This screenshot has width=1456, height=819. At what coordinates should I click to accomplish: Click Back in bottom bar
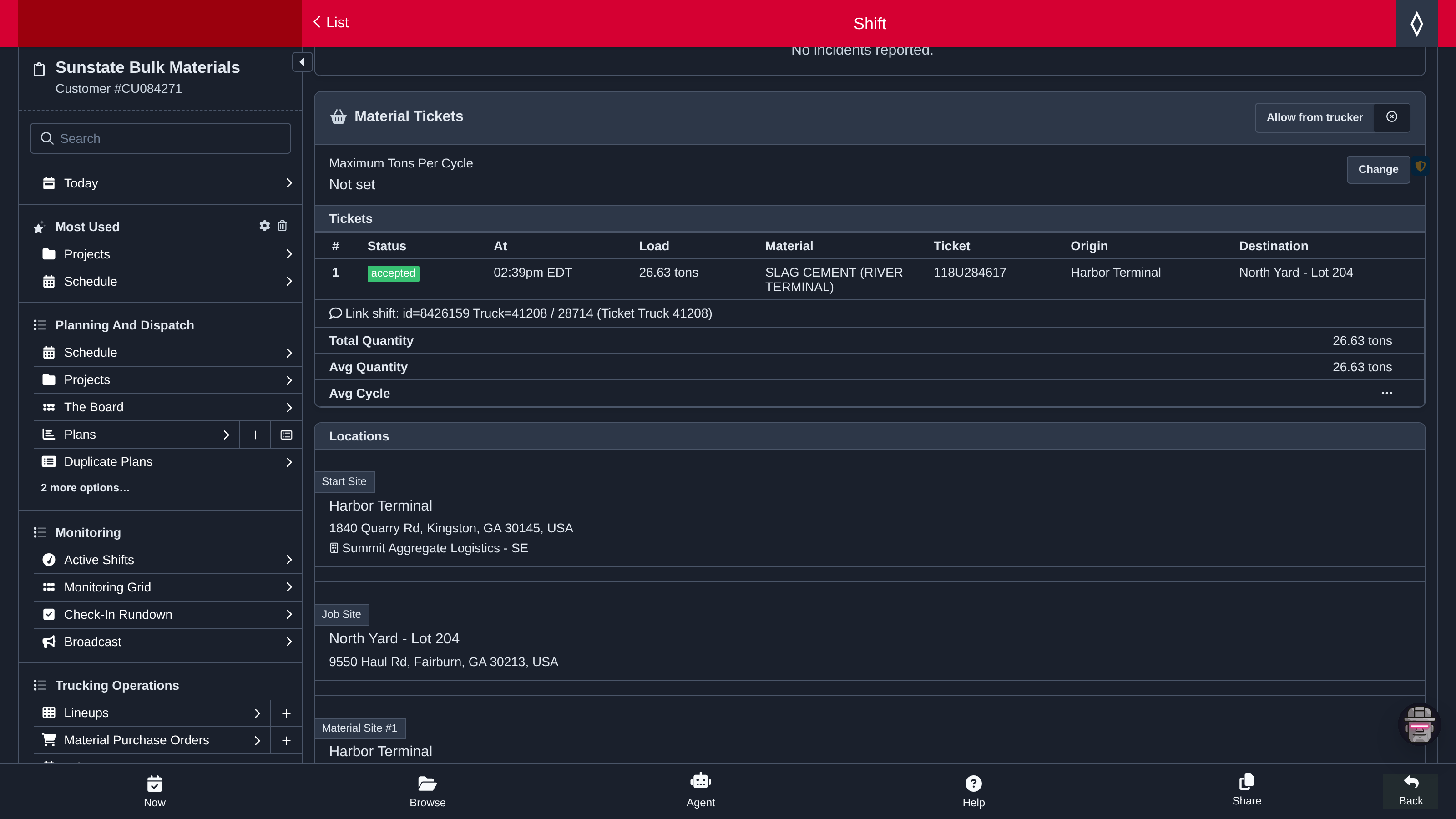pos(1410,790)
